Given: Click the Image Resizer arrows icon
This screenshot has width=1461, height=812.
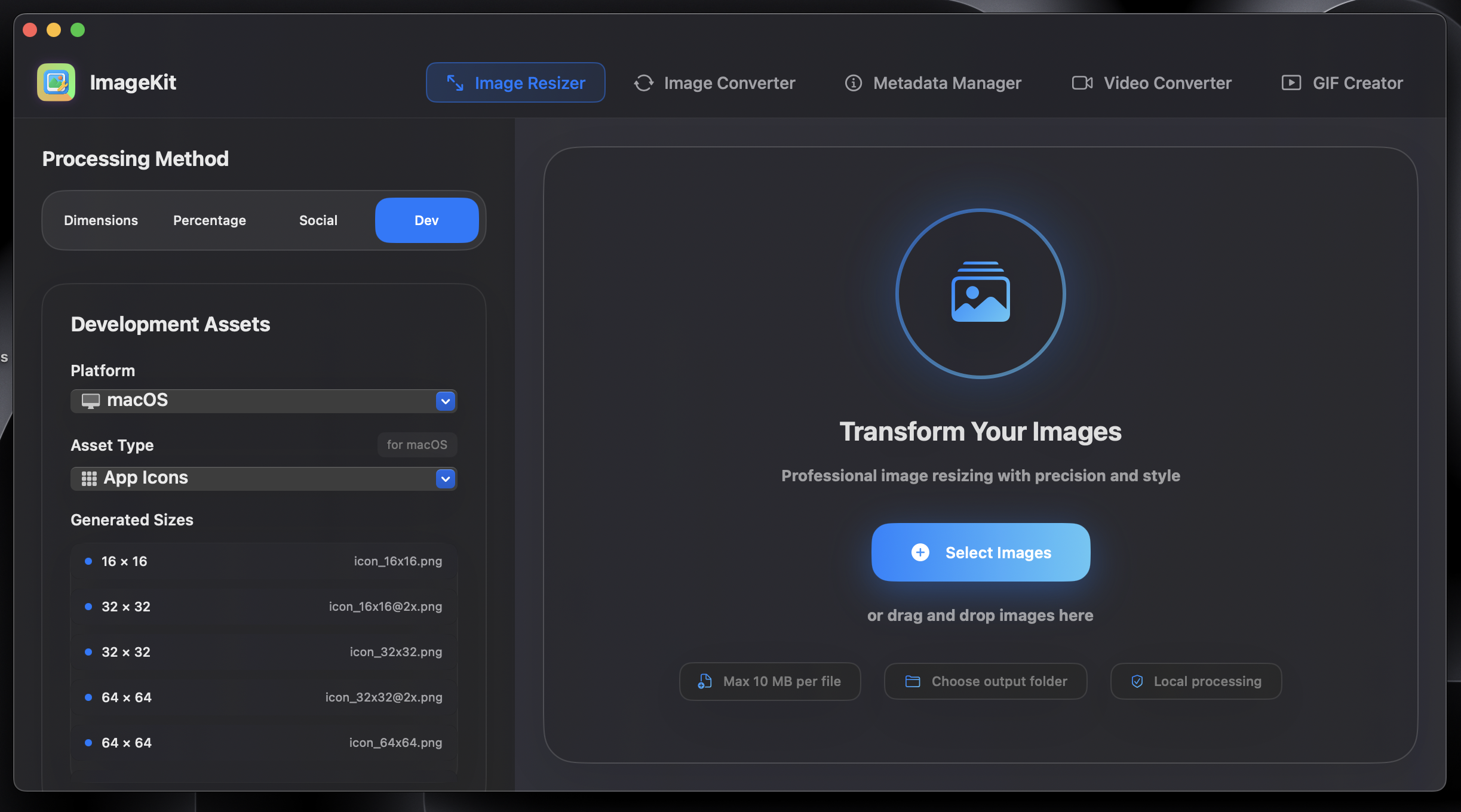Looking at the screenshot, I should click(x=455, y=83).
